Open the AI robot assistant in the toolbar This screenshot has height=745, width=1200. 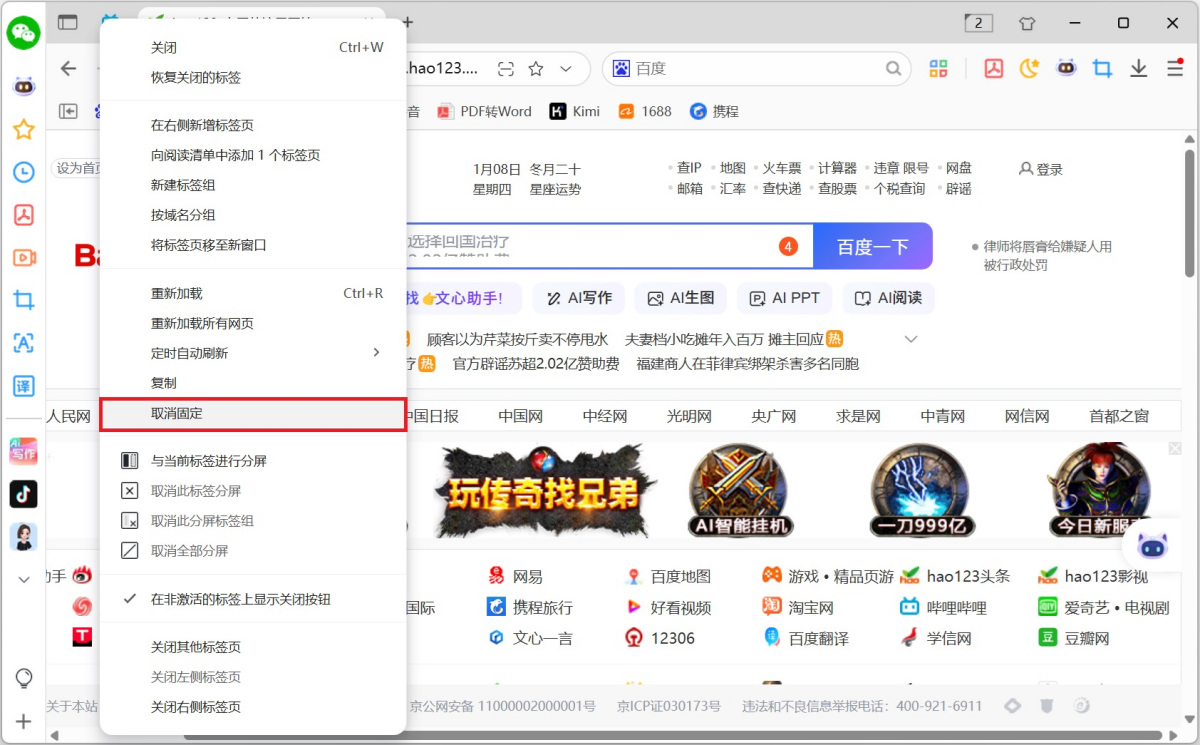1066,68
